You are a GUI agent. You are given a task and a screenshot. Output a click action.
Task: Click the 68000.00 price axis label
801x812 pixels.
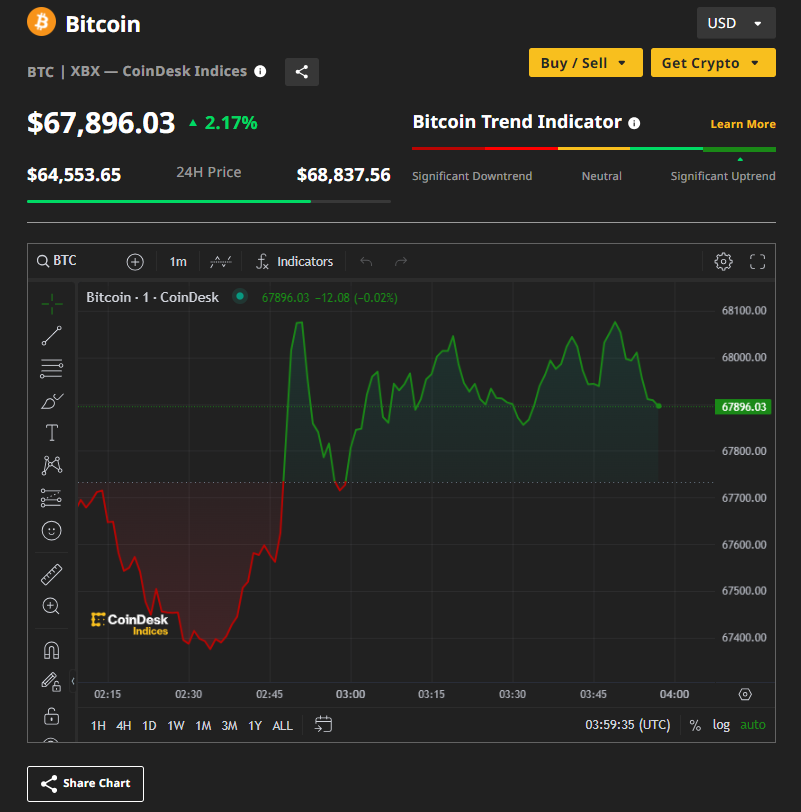click(x=744, y=357)
